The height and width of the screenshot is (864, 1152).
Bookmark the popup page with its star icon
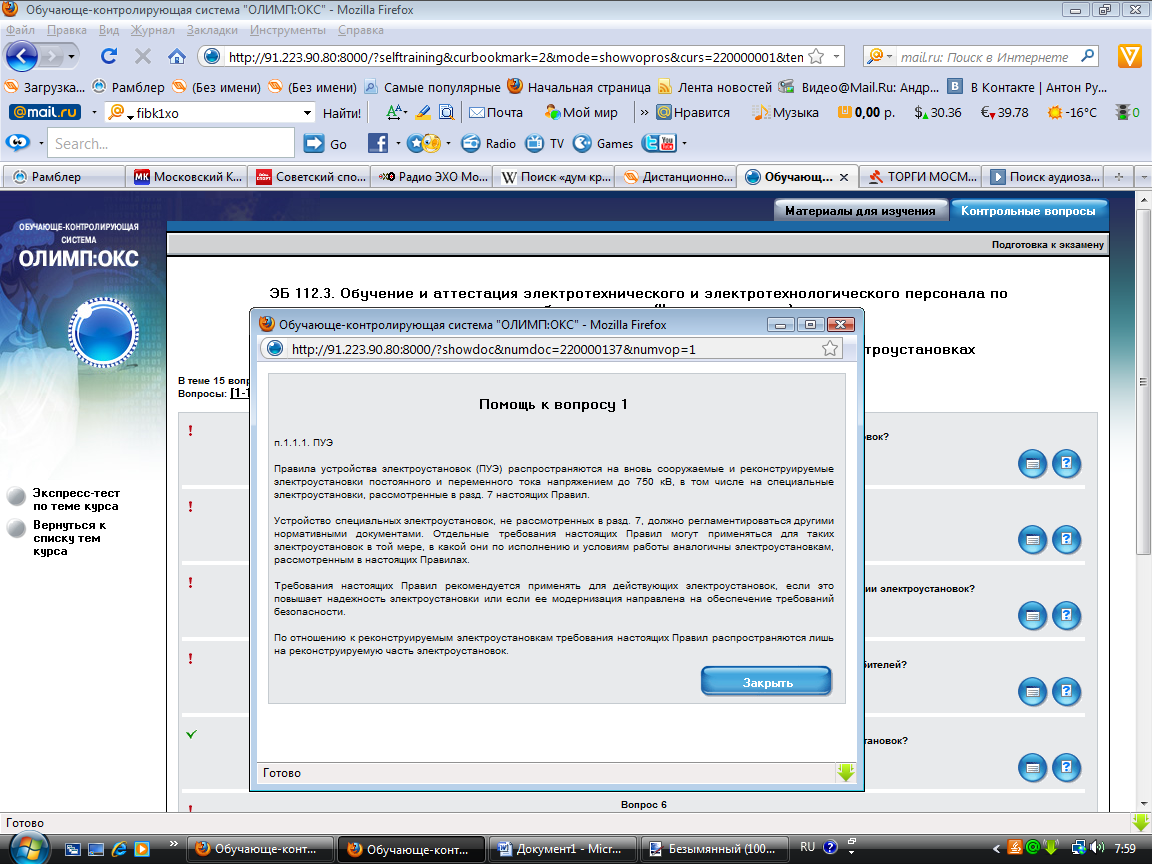point(830,348)
